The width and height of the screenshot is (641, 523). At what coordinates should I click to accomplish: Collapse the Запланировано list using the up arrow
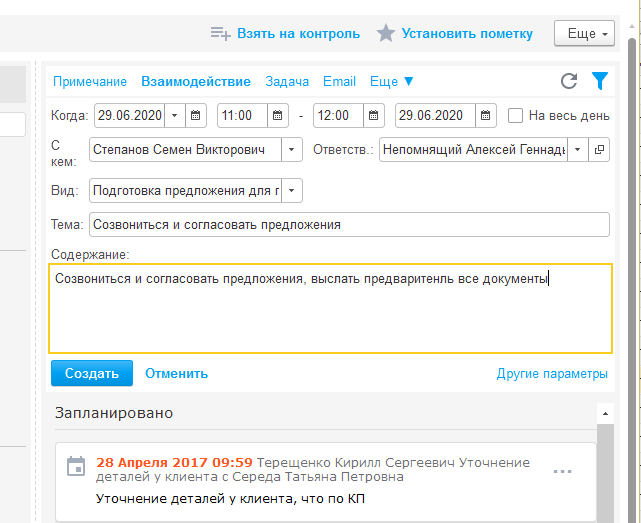pyautogui.click(x=605, y=414)
